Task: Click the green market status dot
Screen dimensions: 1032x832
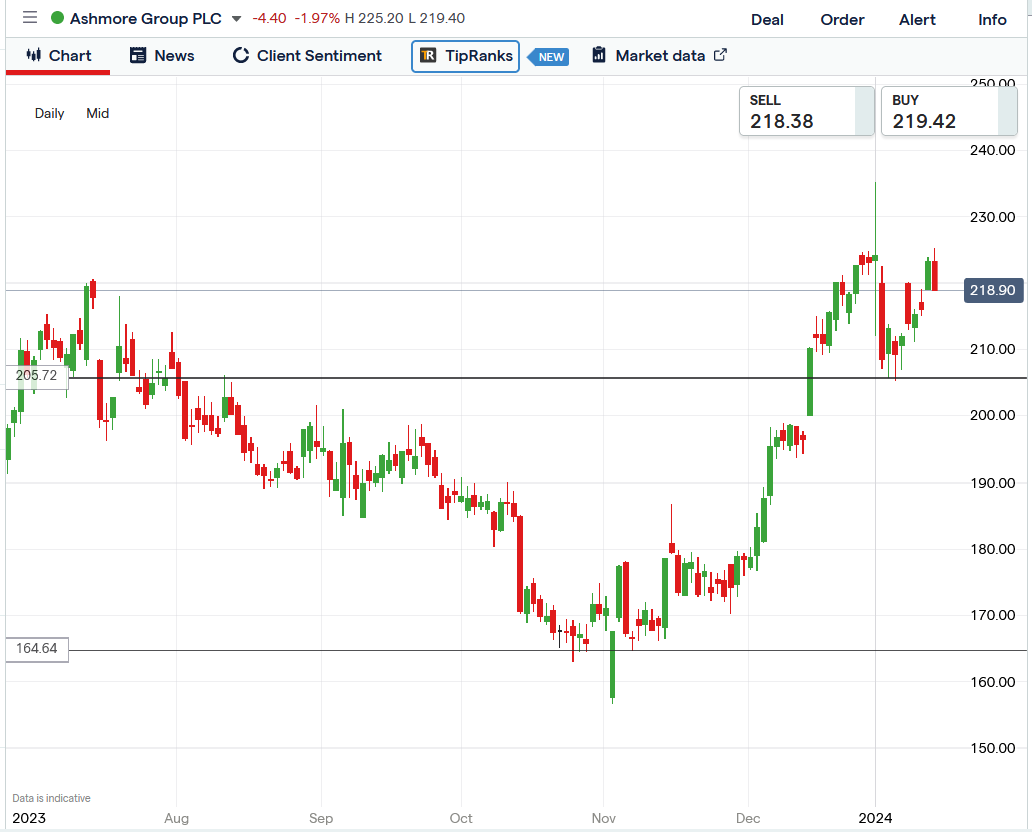Action: pyautogui.click(x=57, y=18)
